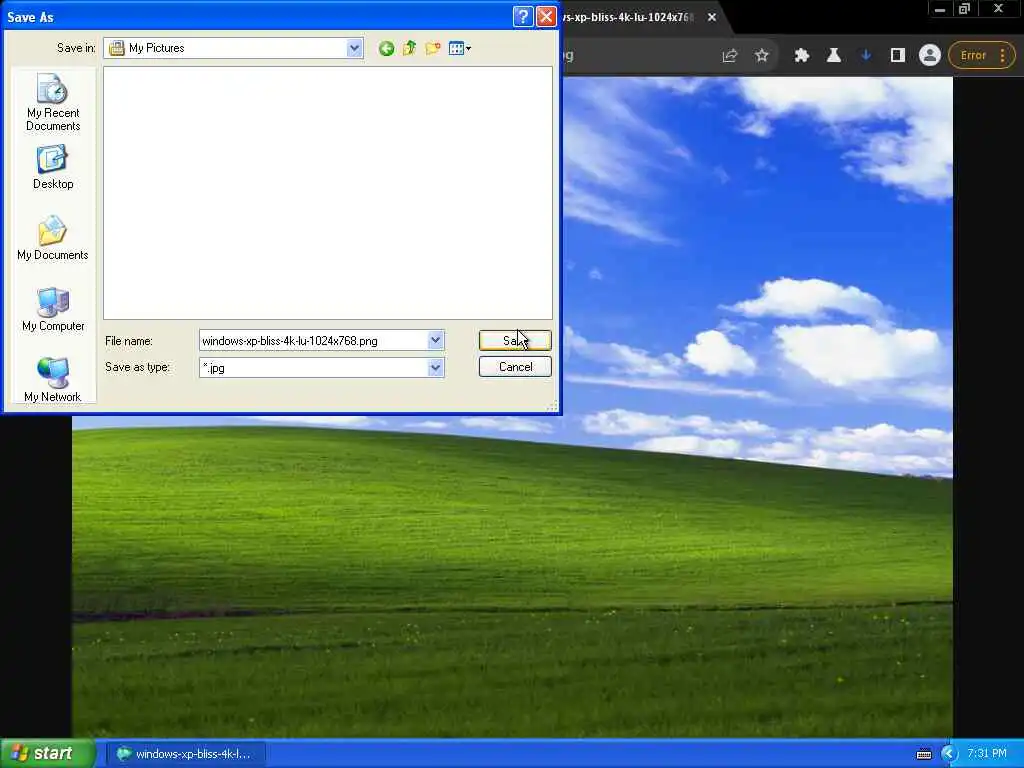
Task: Open My Computer in the places bar
Action: [53, 310]
